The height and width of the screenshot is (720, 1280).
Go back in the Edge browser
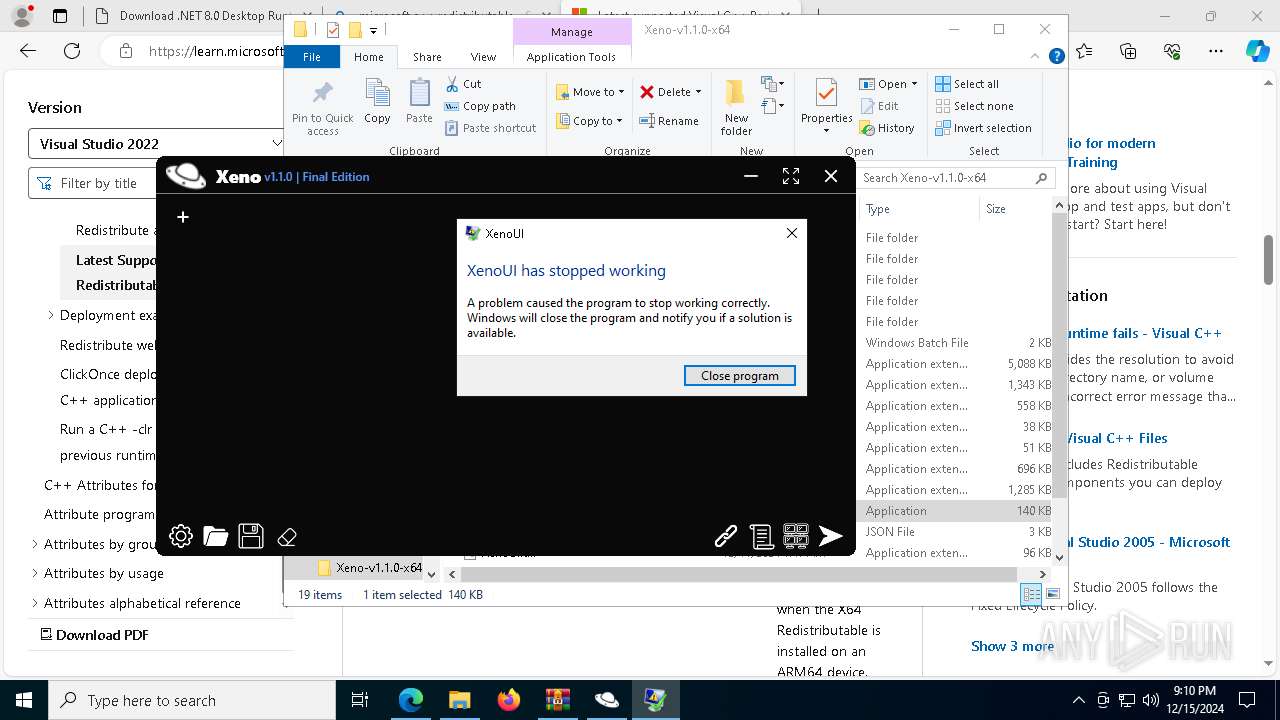click(28, 51)
